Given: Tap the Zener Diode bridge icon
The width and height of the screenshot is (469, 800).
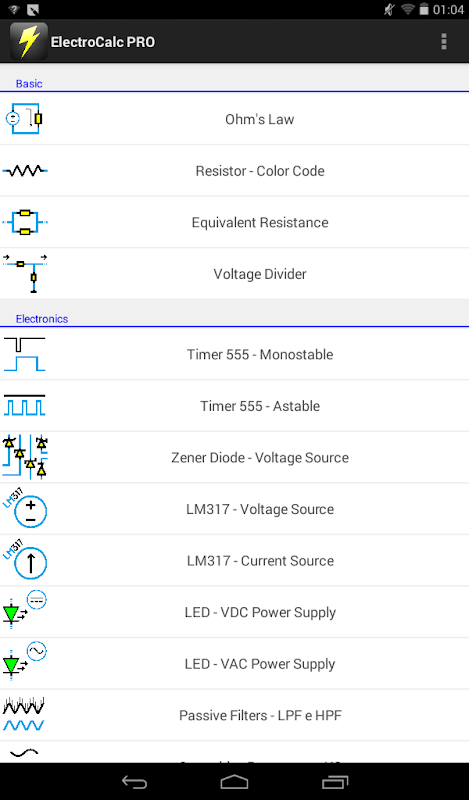Looking at the screenshot, I should (x=25, y=457).
